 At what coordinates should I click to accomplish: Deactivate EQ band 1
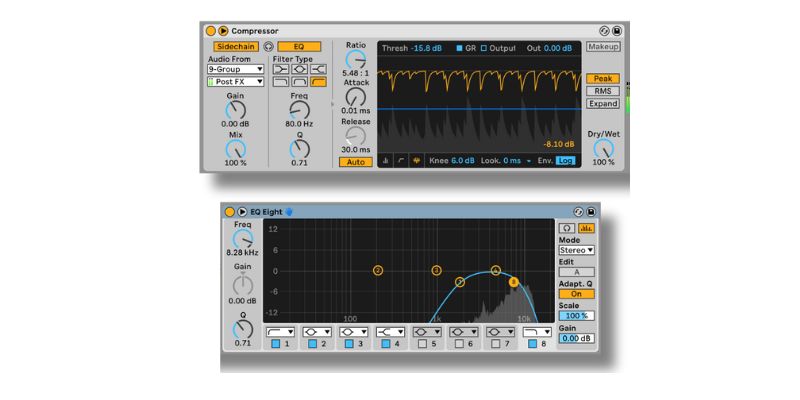point(276,344)
